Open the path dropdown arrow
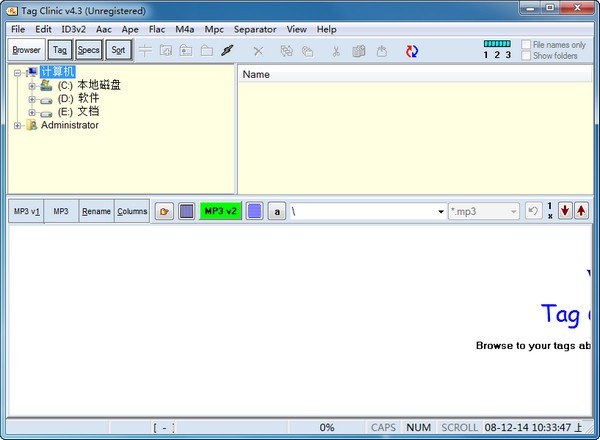600x440 pixels. [441, 212]
